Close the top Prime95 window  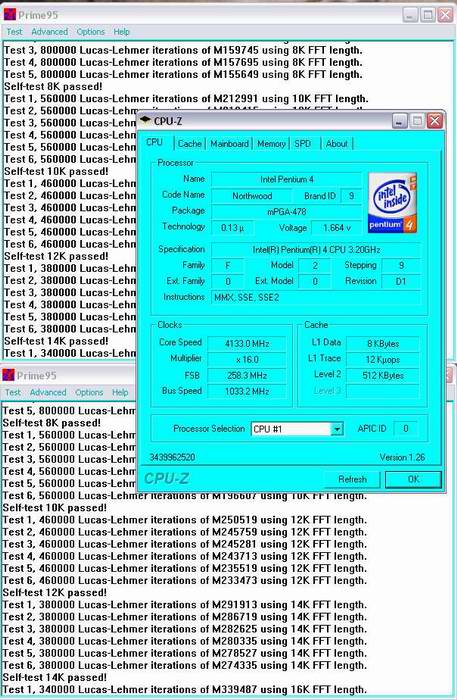445,15
